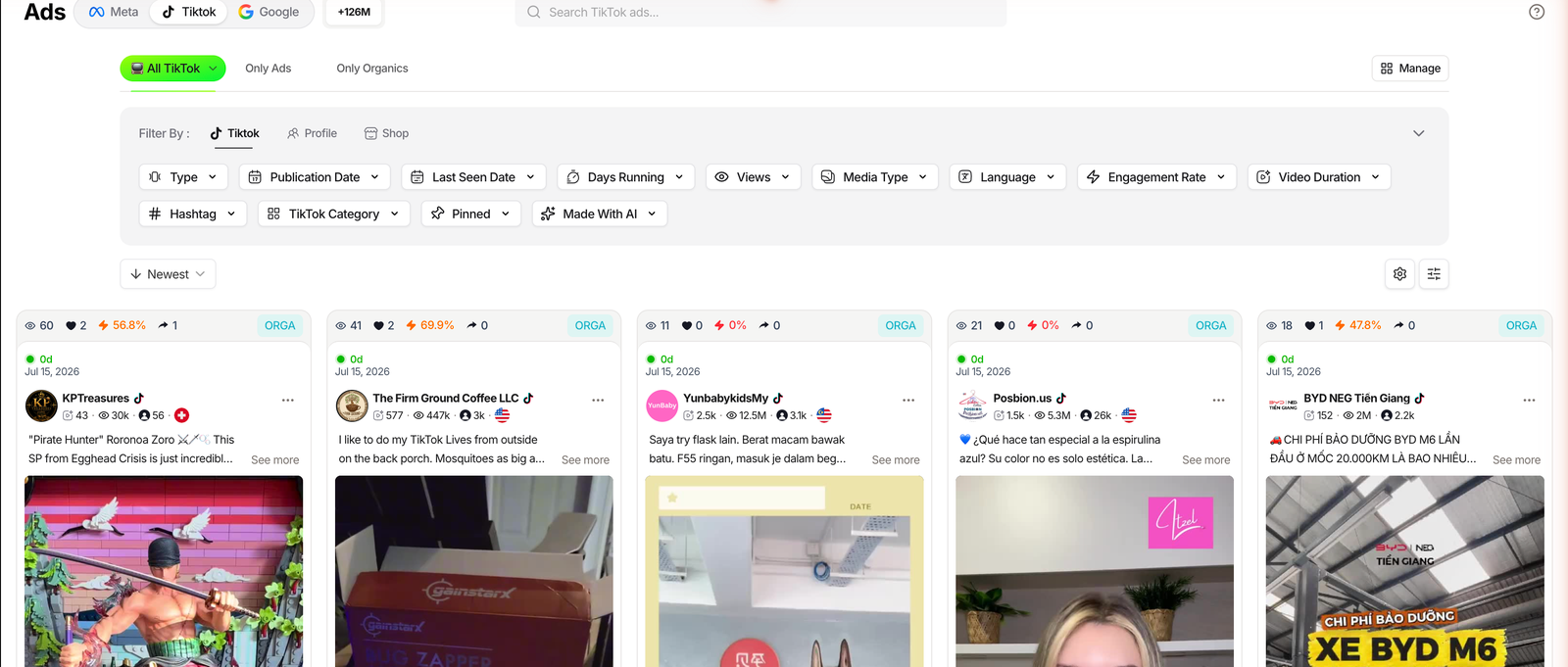Click the three-dot menu on KPTreasures card
1568x667 pixels.
click(288, 400)
